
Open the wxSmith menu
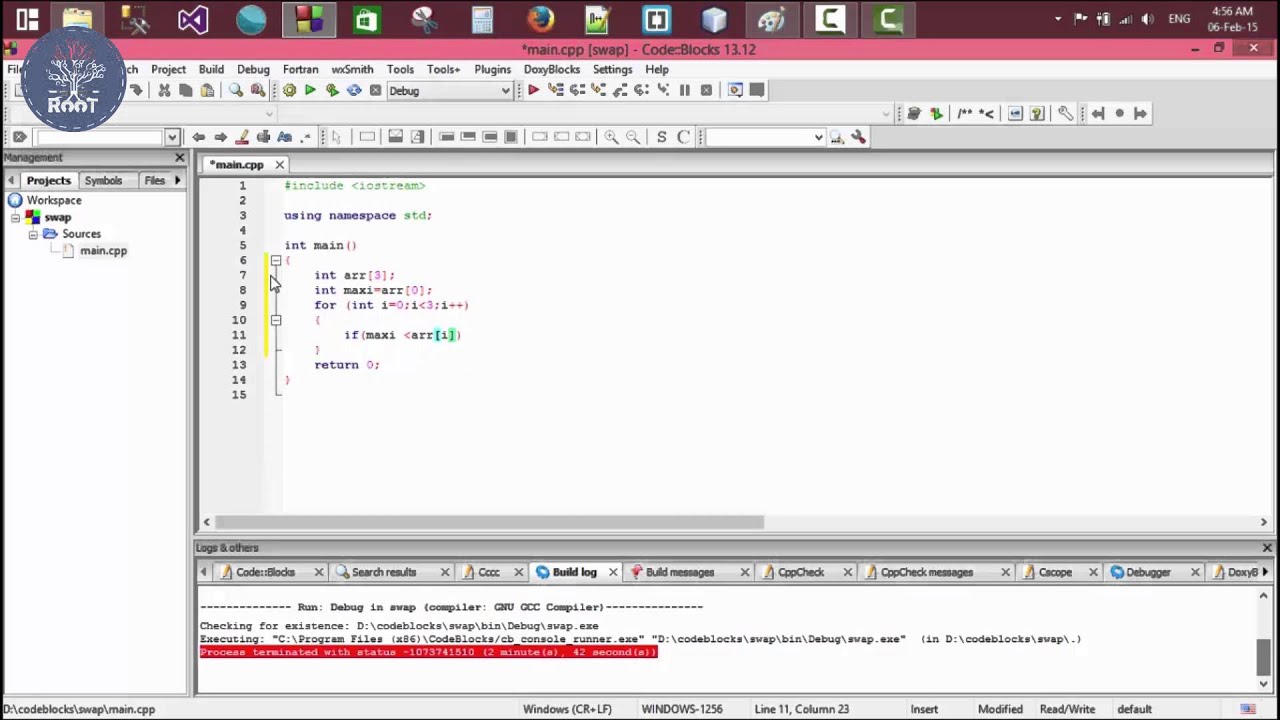pyautogui.click(x=352, y=69)
